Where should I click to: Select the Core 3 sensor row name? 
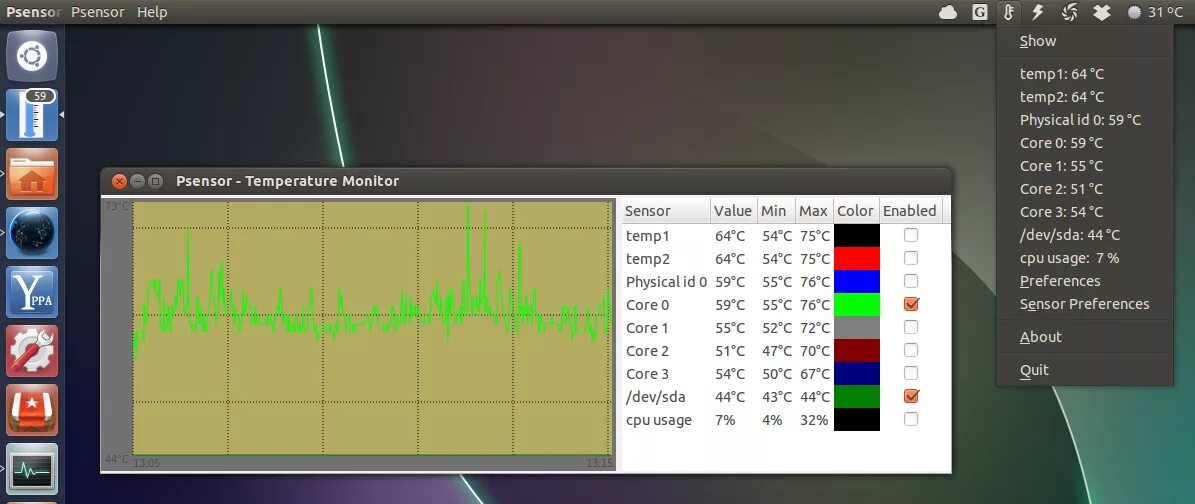[x=647, y=374]
